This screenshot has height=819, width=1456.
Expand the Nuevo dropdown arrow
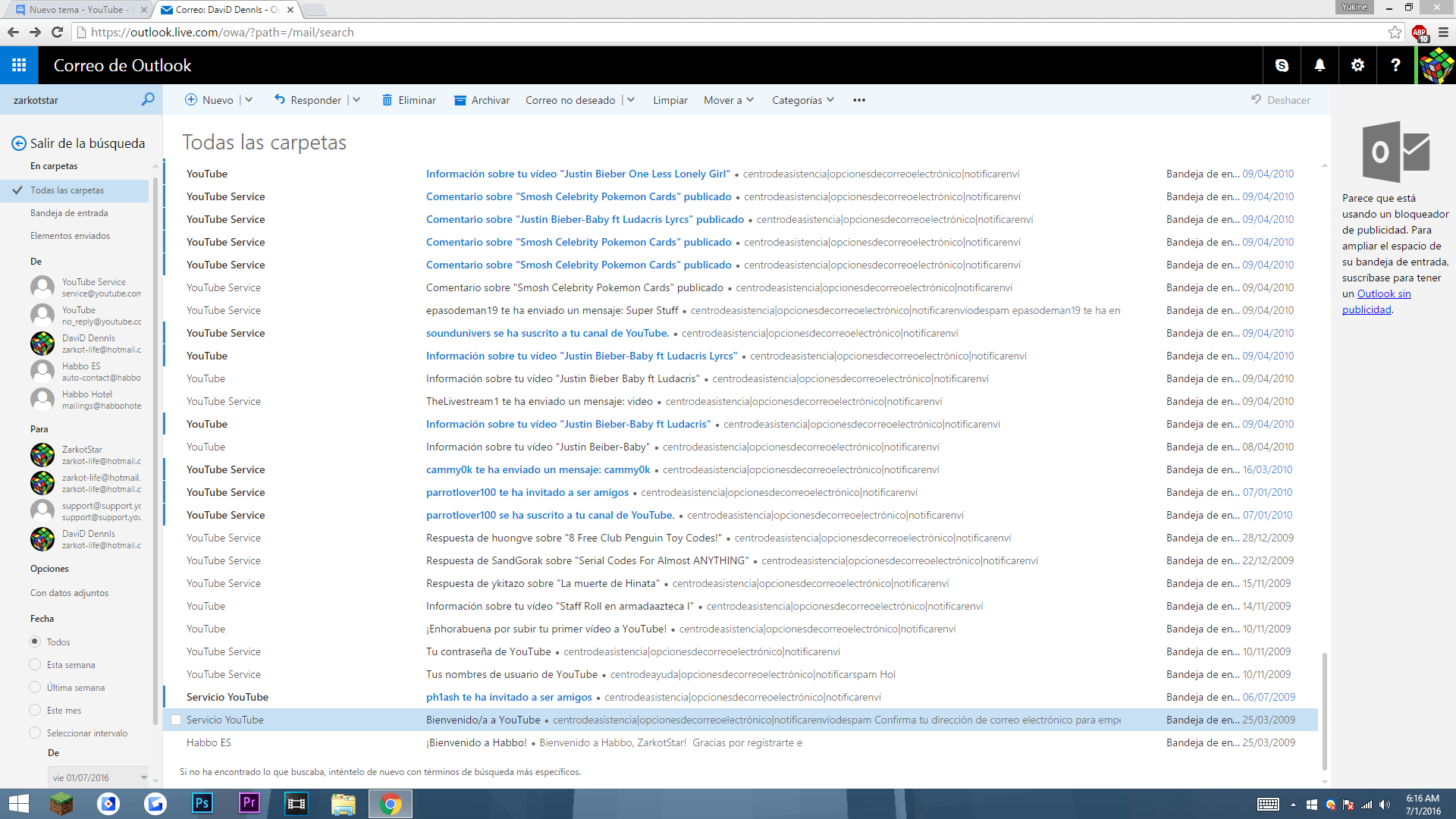[249, 99]
